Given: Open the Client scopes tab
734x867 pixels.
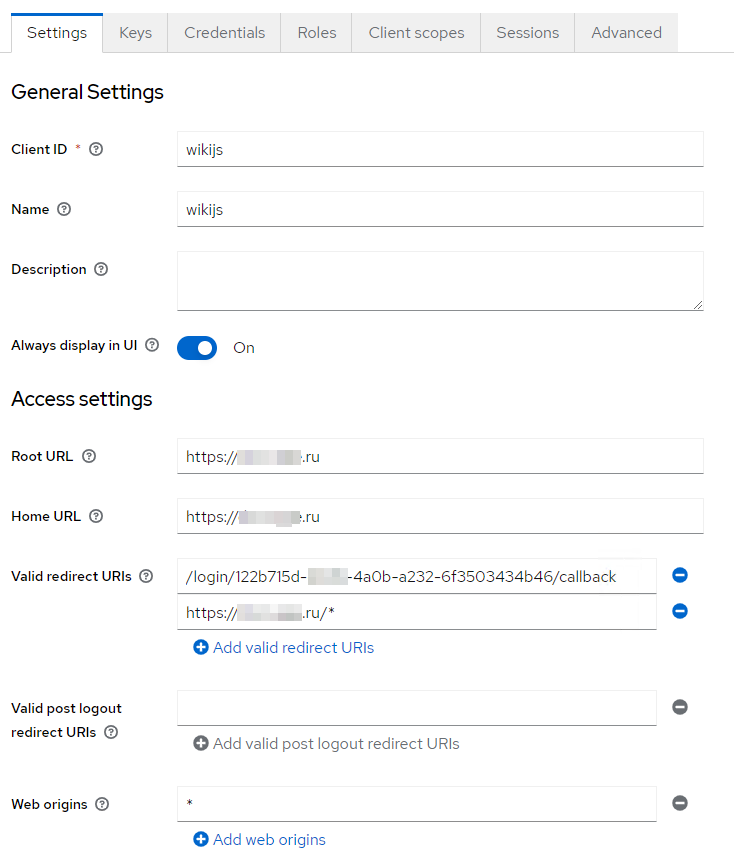Looking at the screenshot, I should pos(416,33).
